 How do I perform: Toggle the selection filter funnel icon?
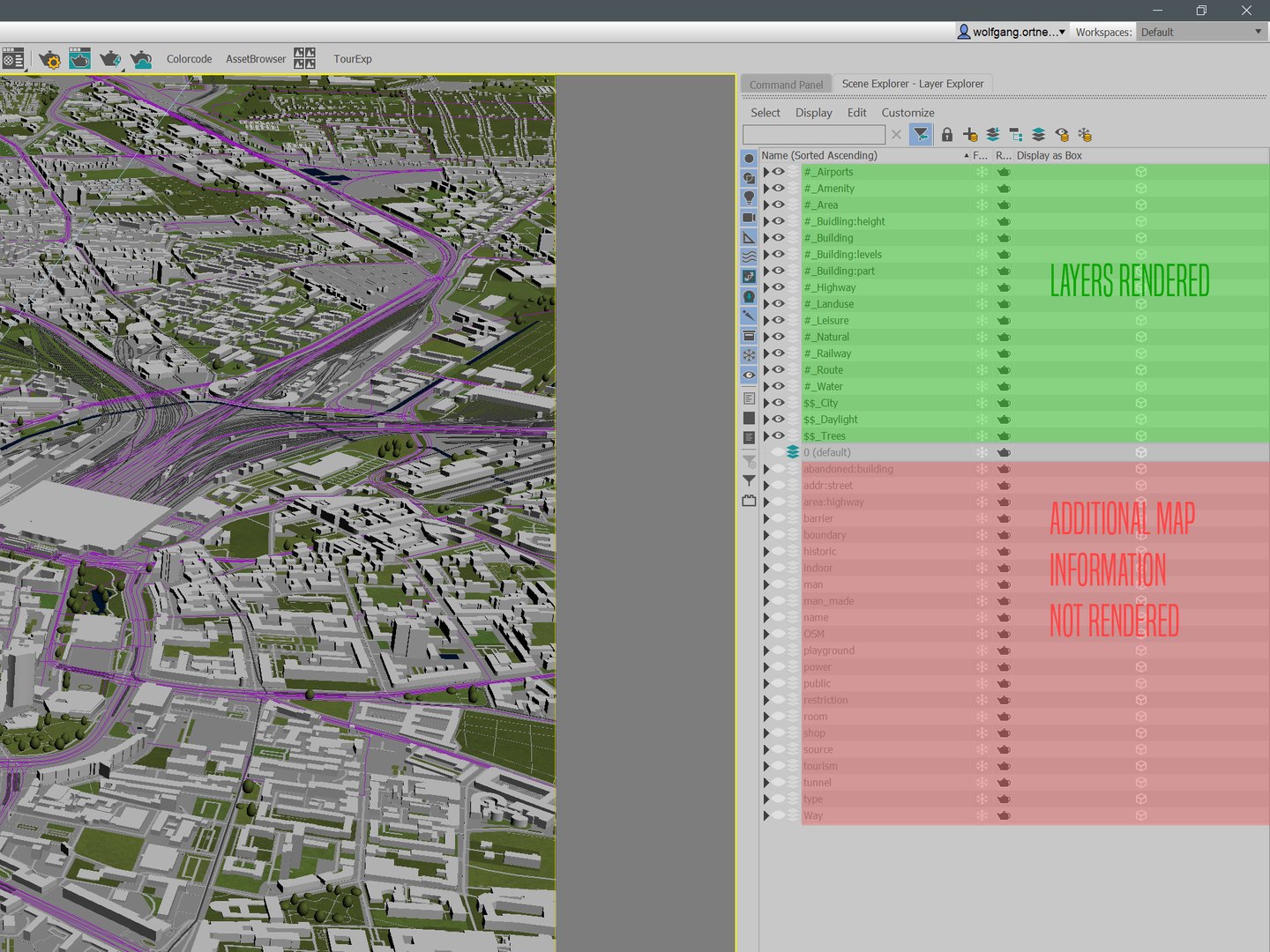pyautogui.click(x=921, y=135)
